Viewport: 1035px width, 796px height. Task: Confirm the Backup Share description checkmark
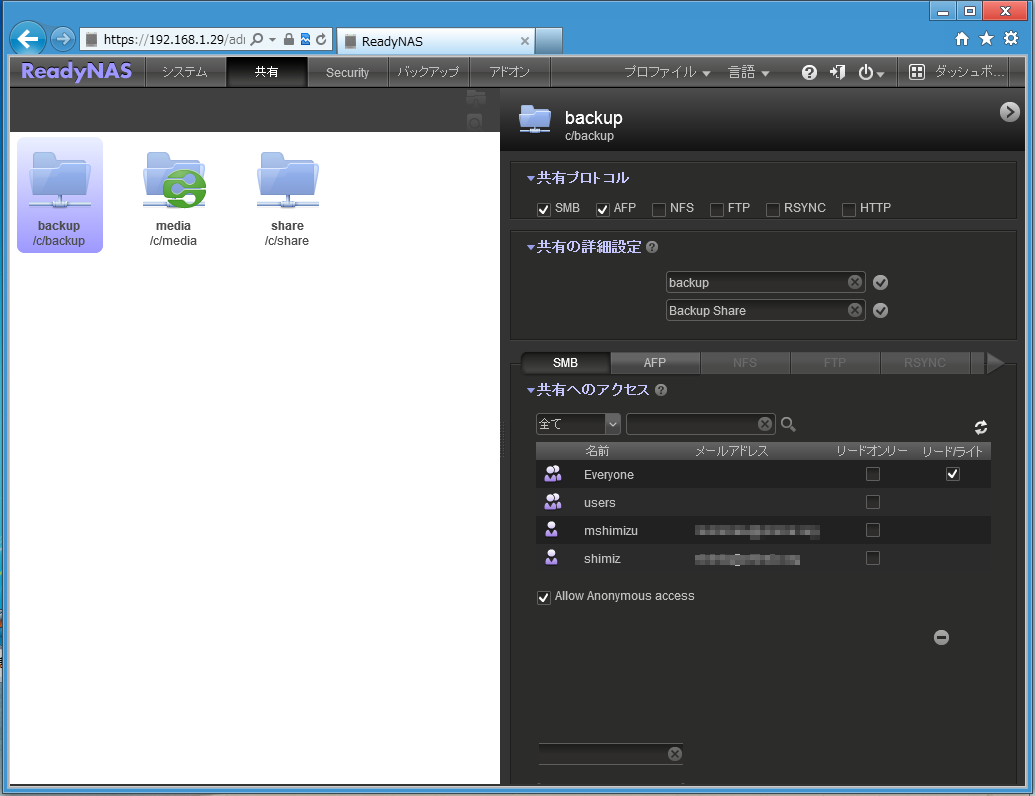[x=880, y=311]
